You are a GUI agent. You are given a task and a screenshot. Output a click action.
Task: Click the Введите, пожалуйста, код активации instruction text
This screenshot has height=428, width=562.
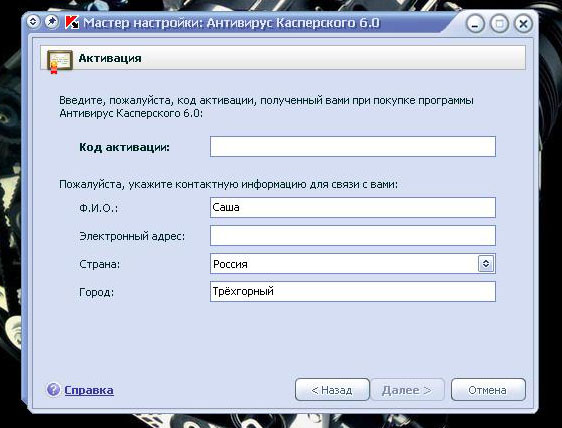pyautogui.click(x=266, y=106)
